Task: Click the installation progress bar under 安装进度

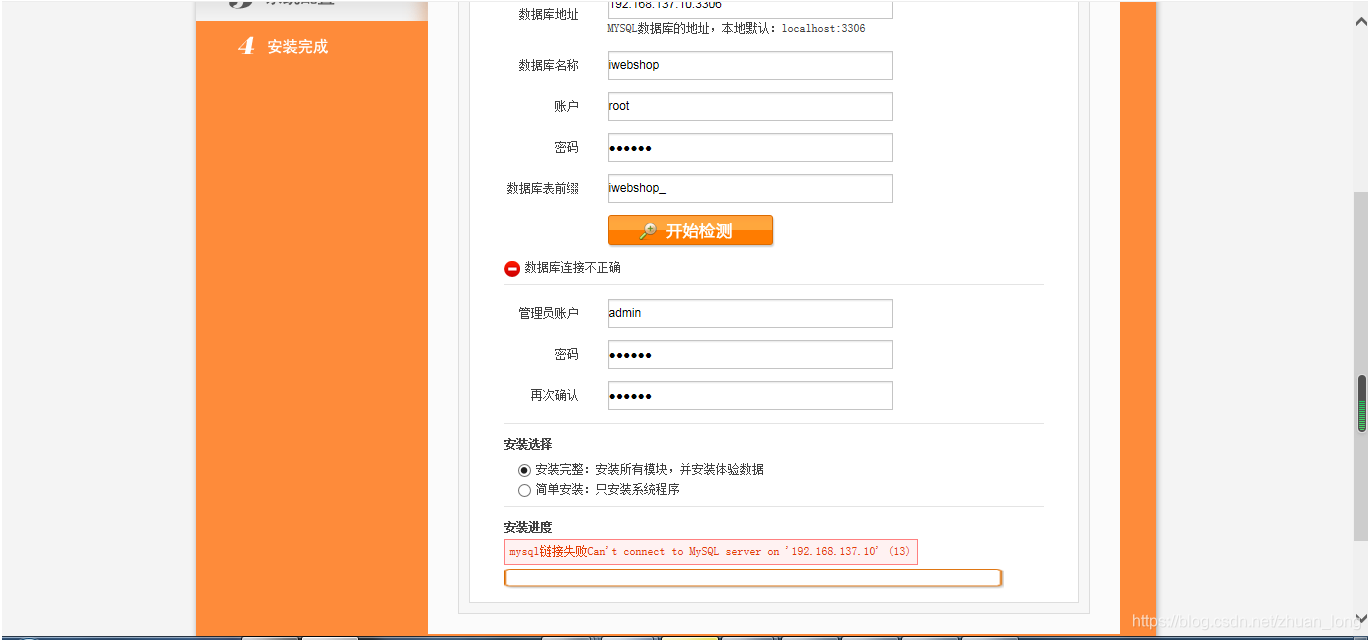Action: 751,577
